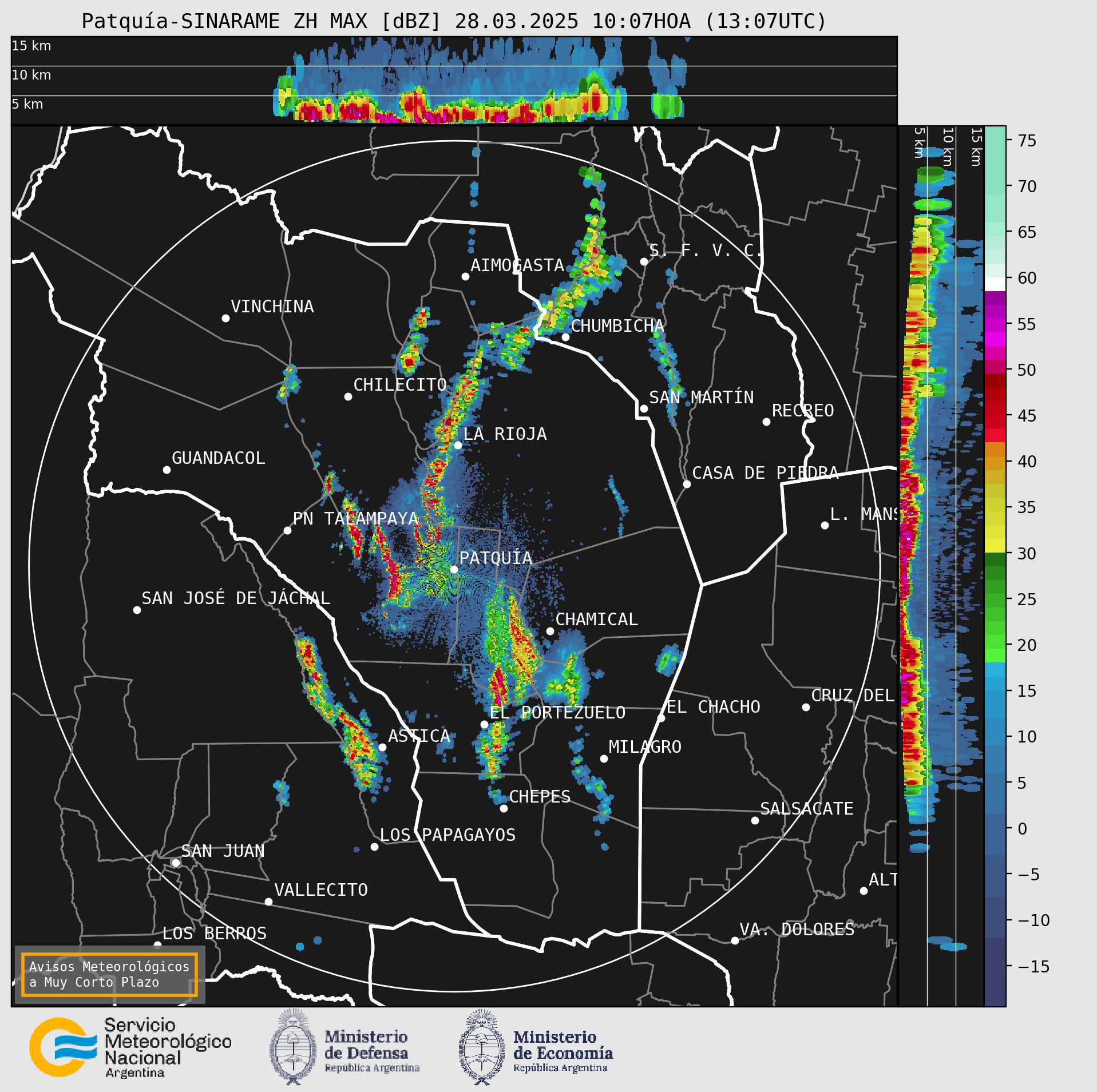Screen dimensions: 1097x1092
Task: Click the LOS BERROS city label
Action: point(215,934)
